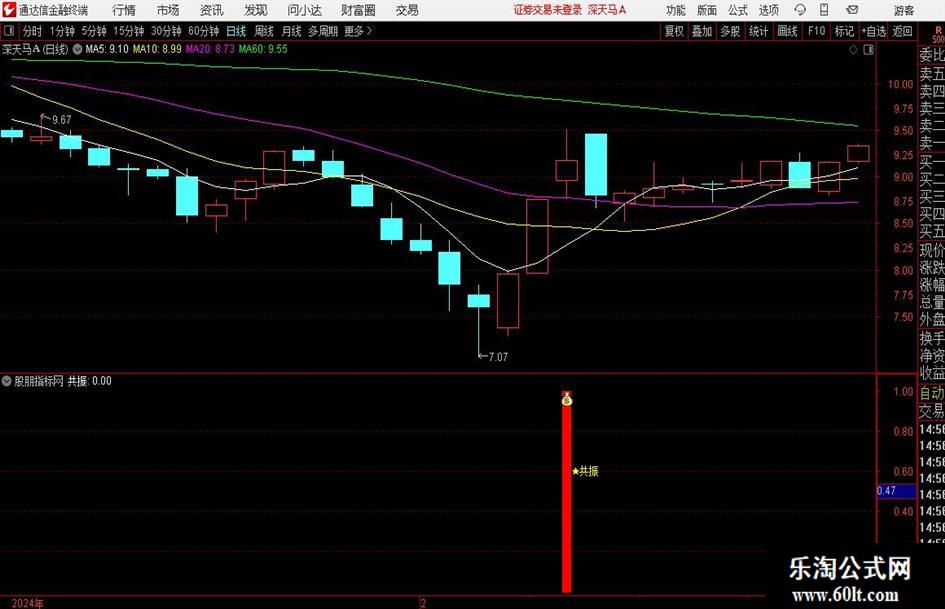Expand the 股朋指标网 indicator dropdown
Viewport: 945px width, 609px height.
click(7, 381)
